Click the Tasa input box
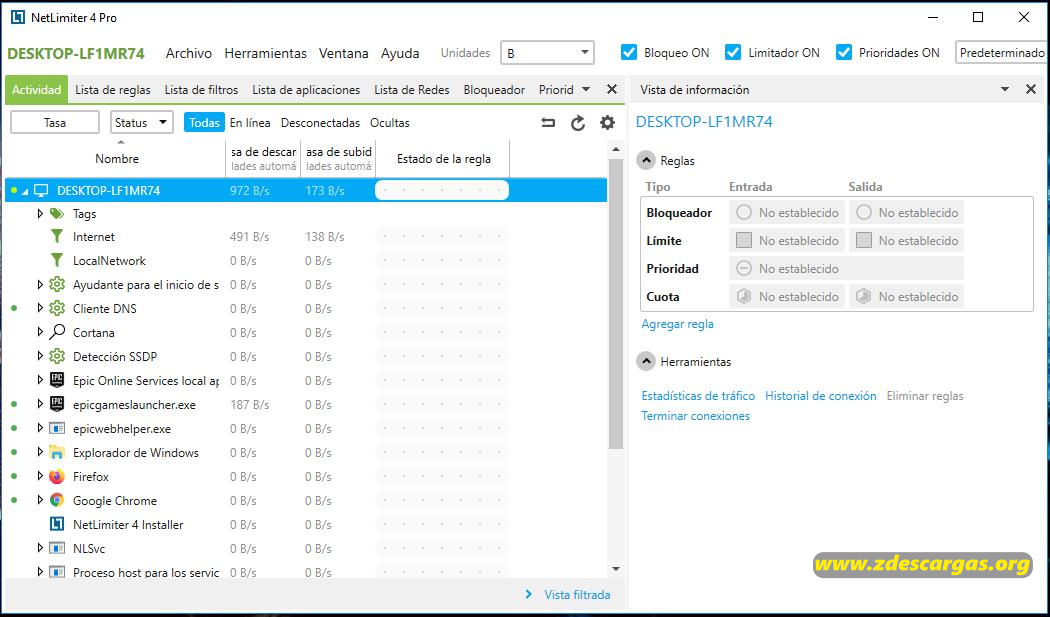This screenshot has height=617, width=1050. 55,123
